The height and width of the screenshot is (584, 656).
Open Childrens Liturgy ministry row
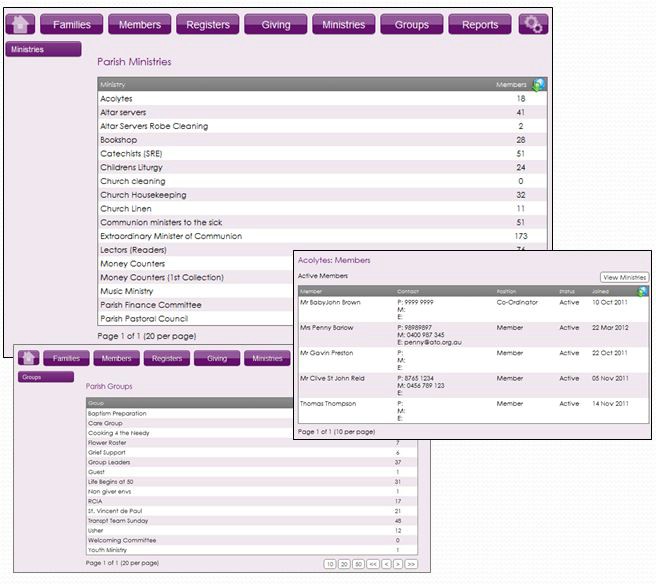coord(322,167)
